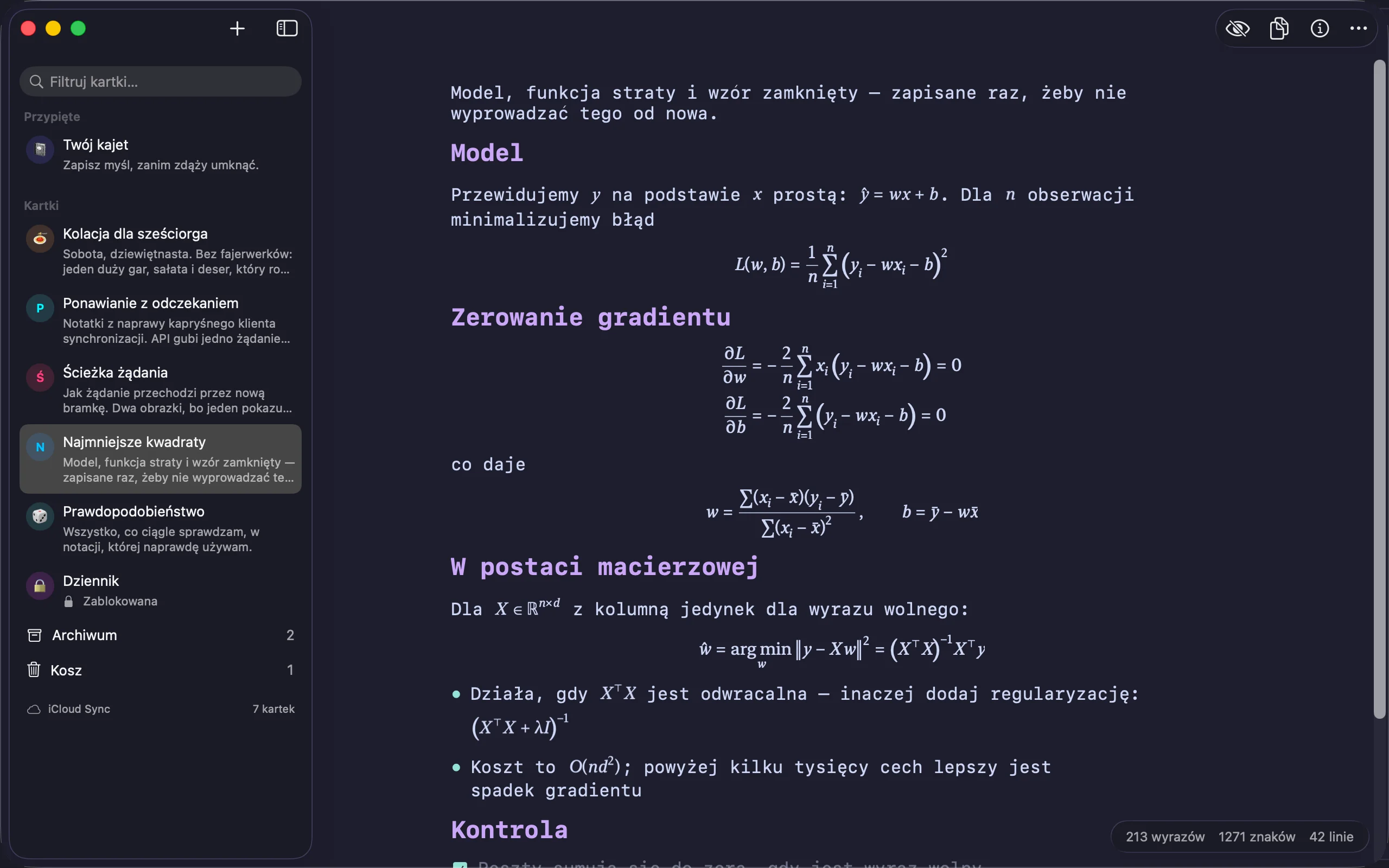Viewport: 1389px width, 868px height.
Task: Click the 42 linie line count
Action: [1331, 837]
